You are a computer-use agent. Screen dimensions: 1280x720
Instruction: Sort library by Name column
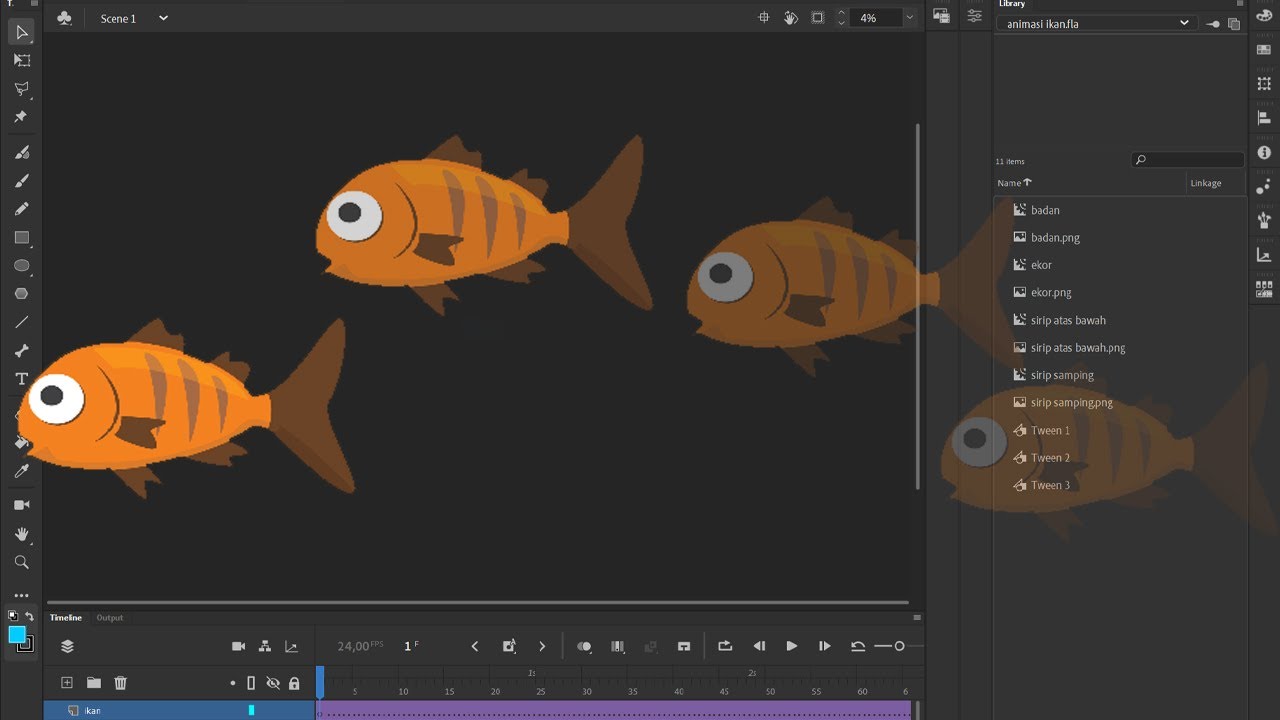click(1014, 183)
